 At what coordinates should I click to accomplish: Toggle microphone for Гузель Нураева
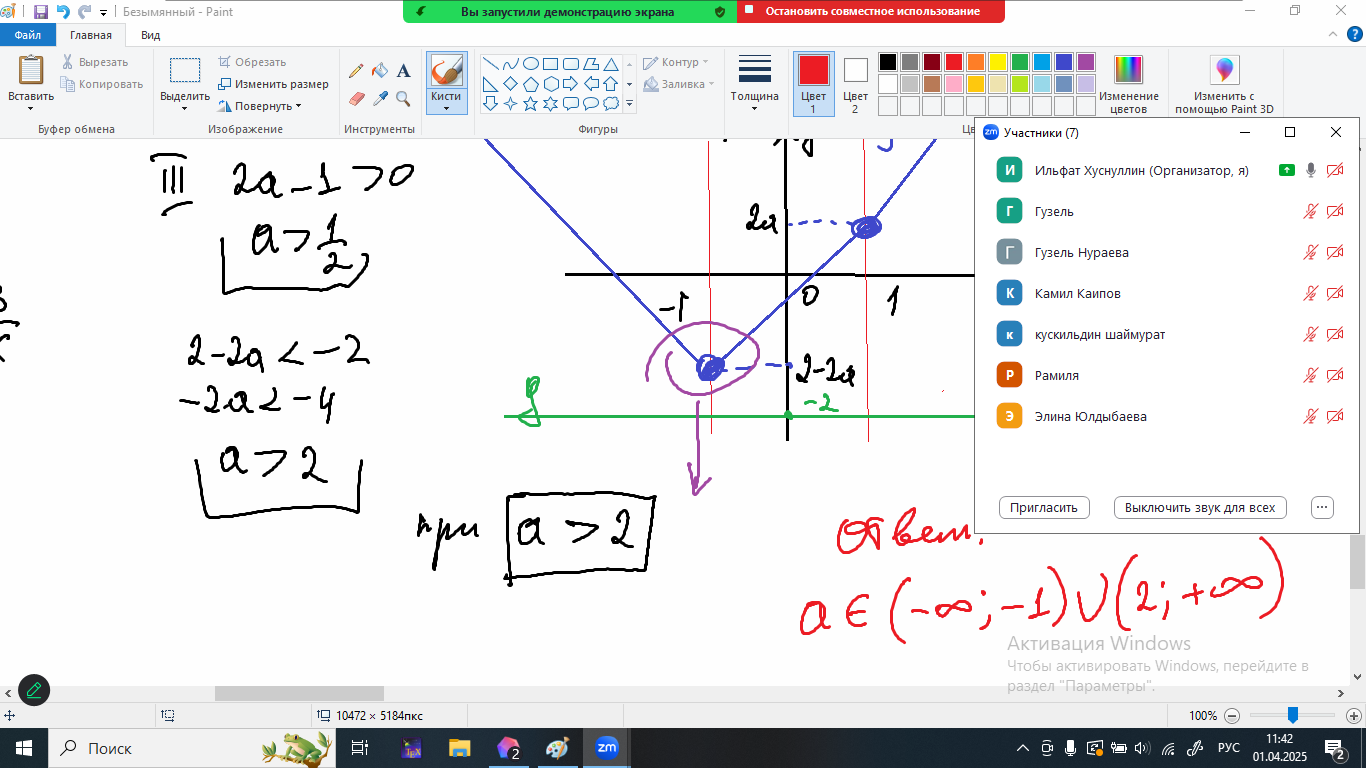[1311, 253]
